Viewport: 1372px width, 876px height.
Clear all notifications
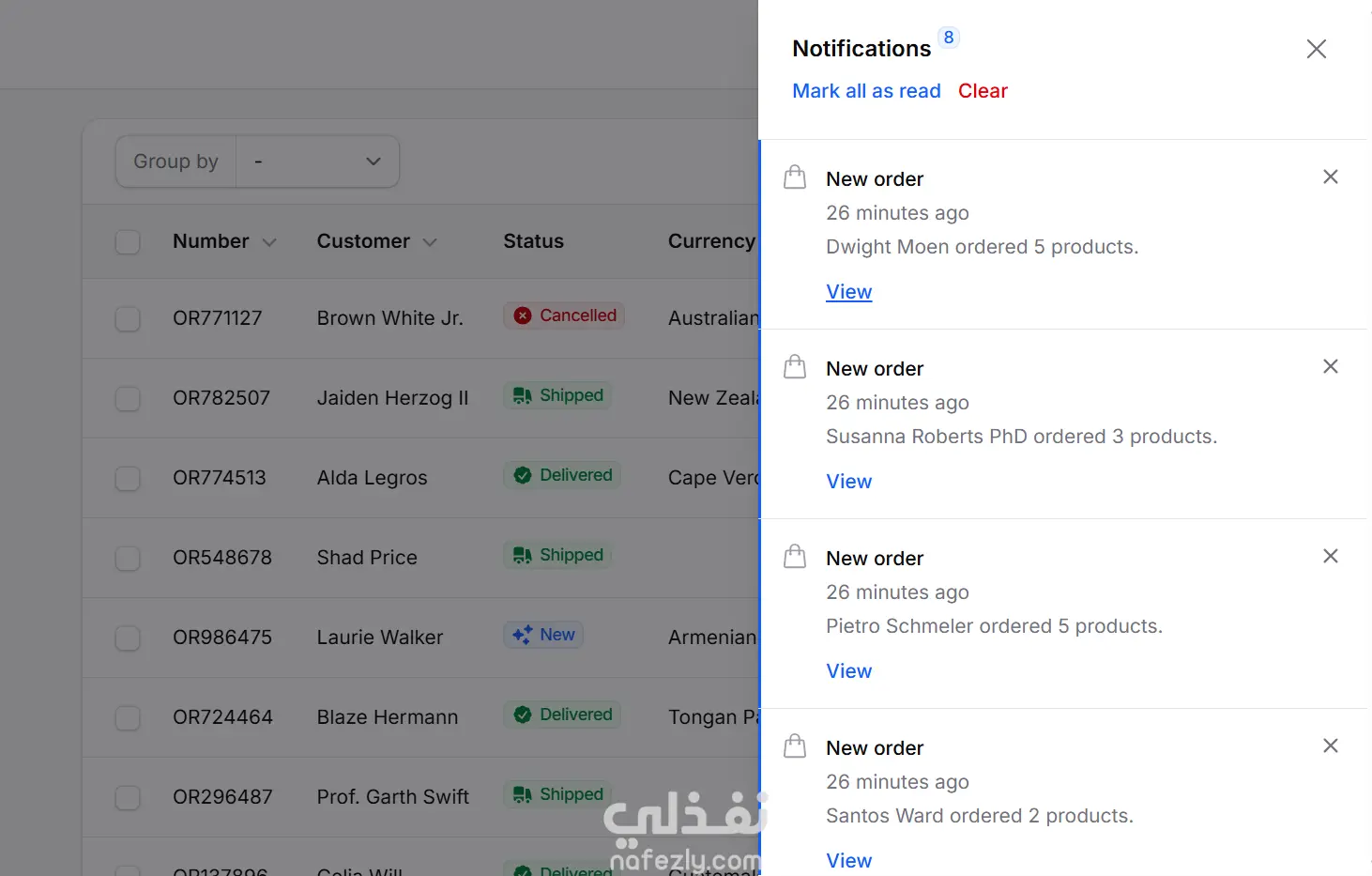pos(983,91)
